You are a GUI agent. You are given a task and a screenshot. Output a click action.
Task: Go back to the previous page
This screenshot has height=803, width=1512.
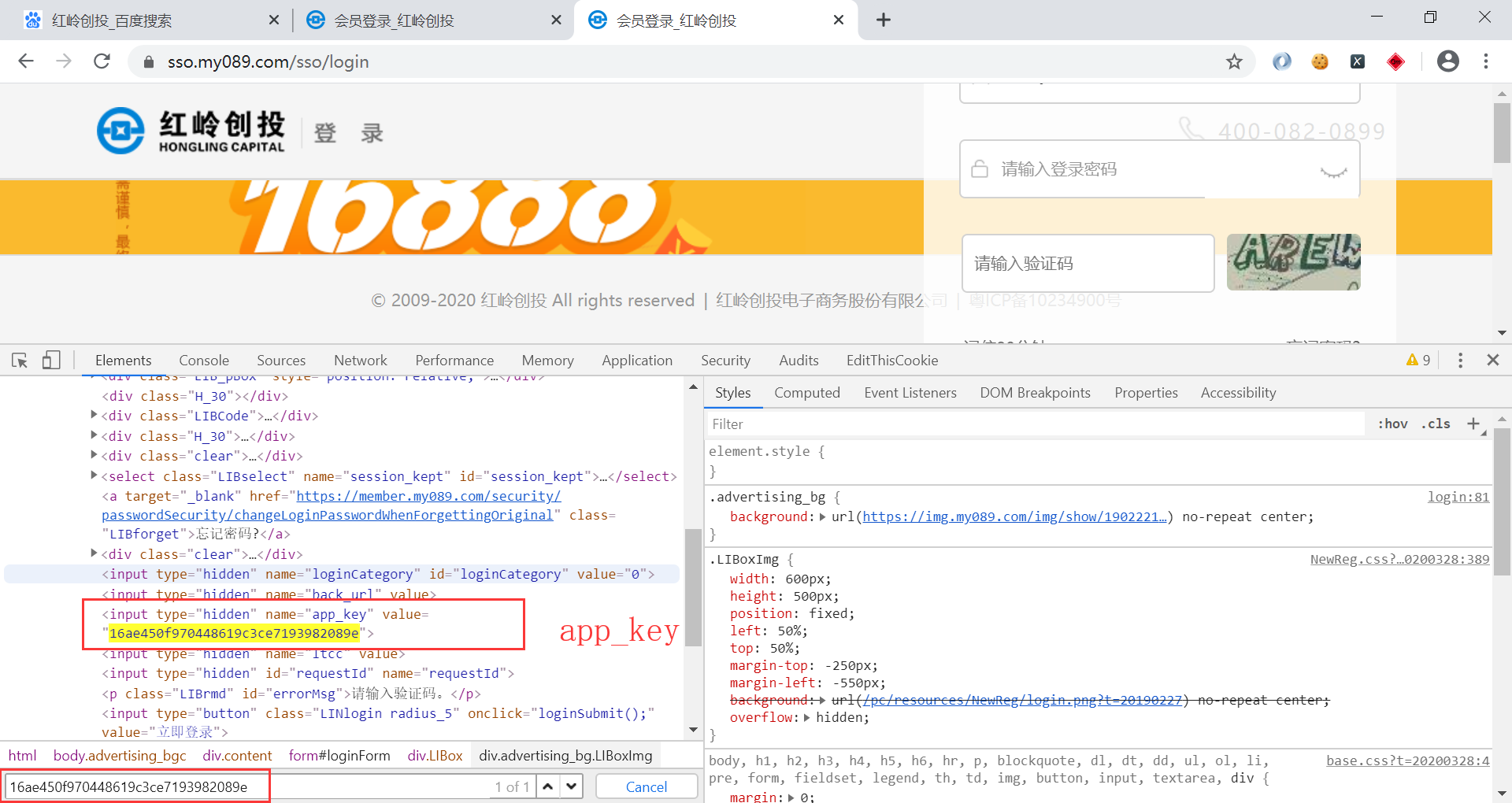tap(26, 61)
